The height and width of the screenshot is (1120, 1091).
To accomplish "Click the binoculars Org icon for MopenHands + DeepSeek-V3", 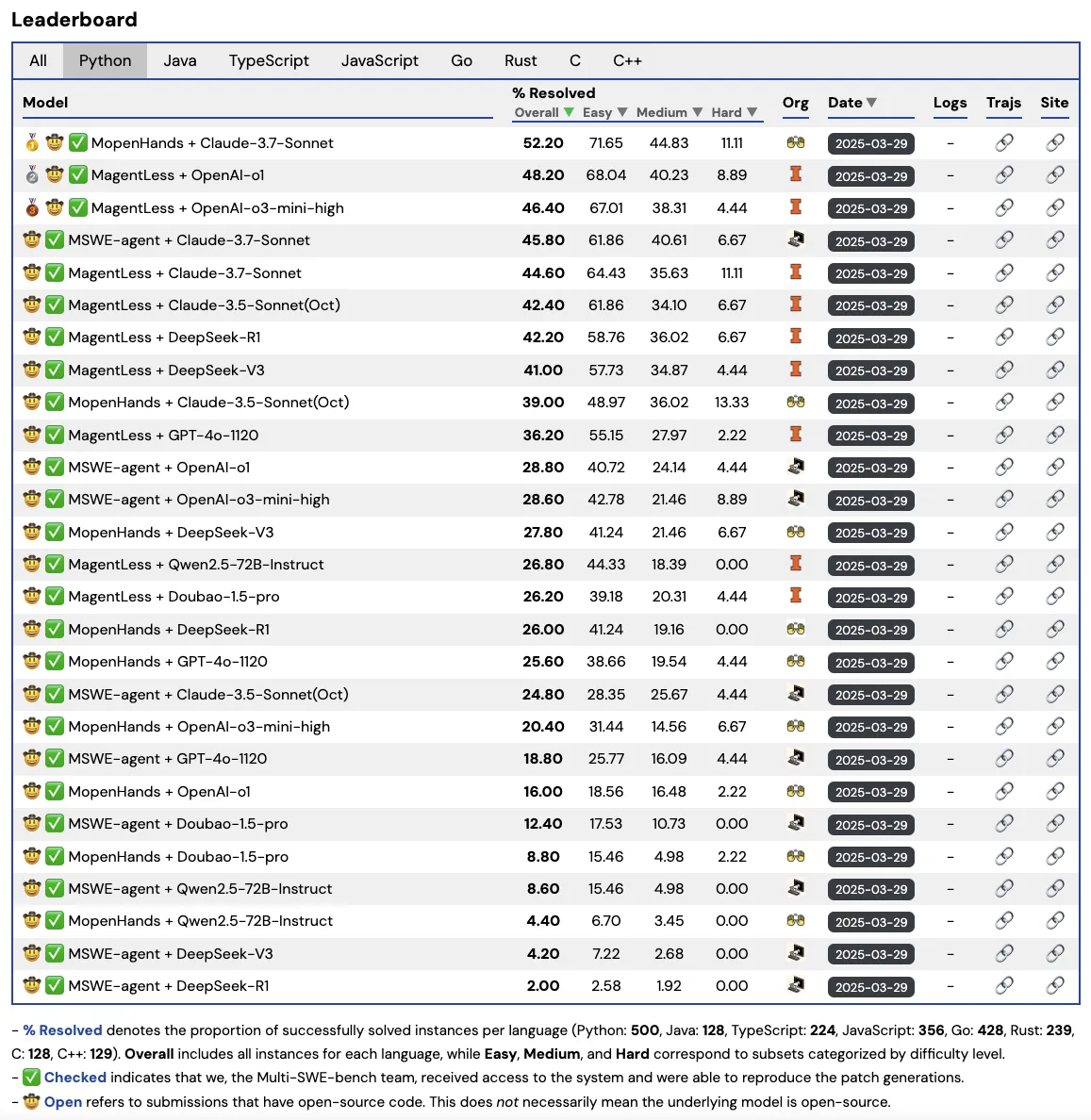I will pyautogui.click(x=796, y=532).
